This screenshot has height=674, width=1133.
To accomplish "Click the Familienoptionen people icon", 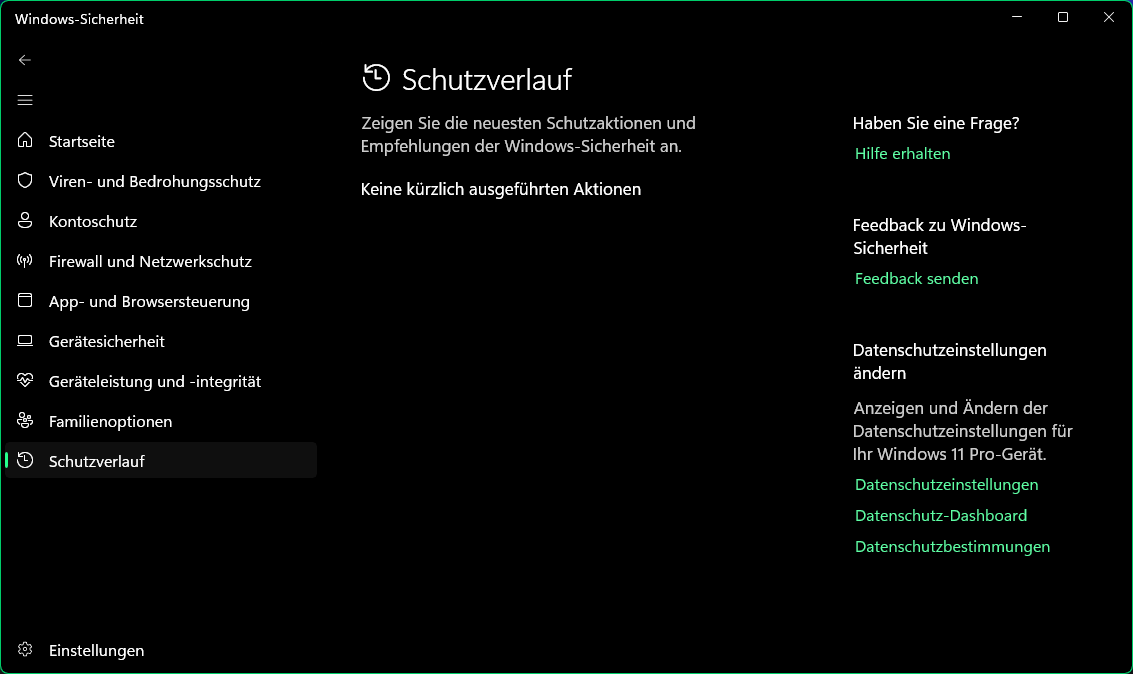I will (x=25, y=420).
